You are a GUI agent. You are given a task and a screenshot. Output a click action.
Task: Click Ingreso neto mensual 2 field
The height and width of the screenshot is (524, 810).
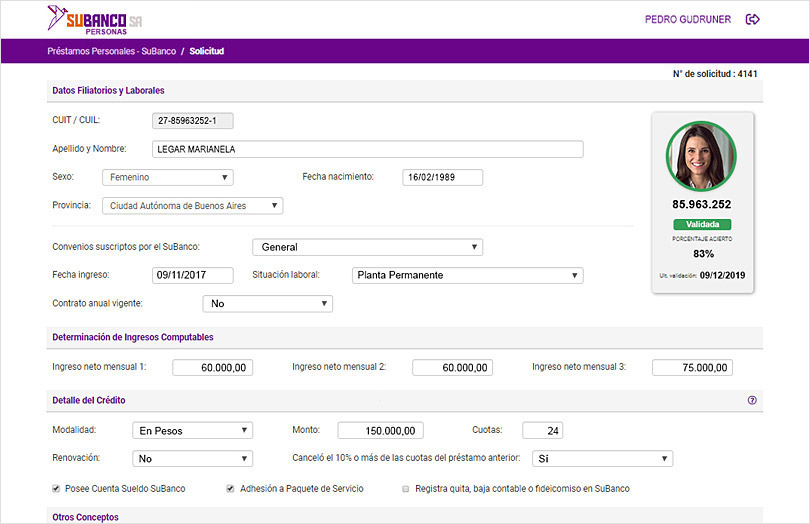tap(453, 367)
